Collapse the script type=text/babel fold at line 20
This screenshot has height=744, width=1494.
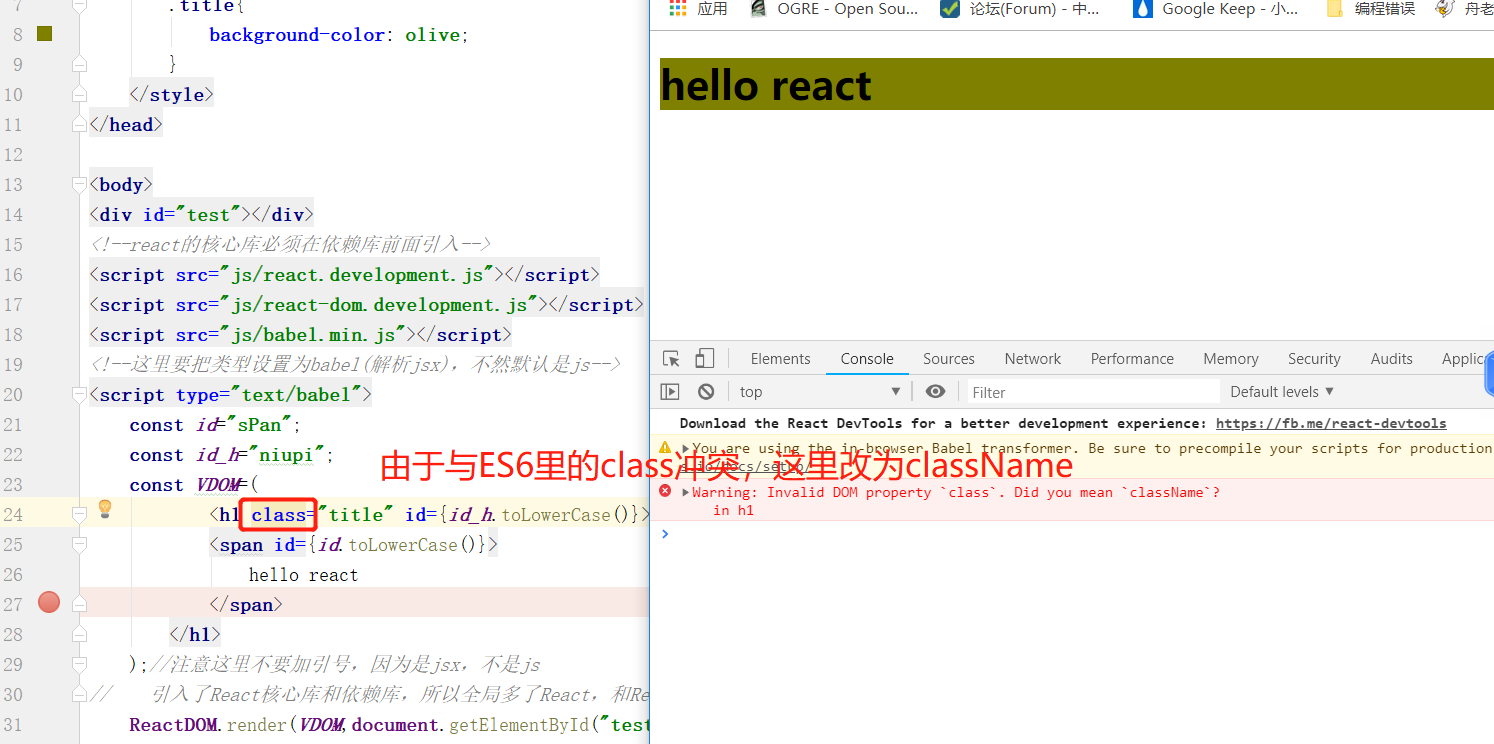(79, 394)
